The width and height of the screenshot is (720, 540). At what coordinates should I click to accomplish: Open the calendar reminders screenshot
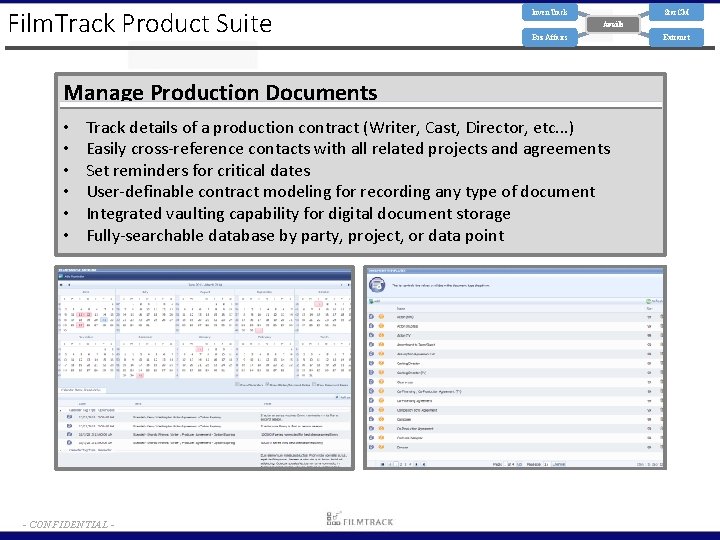pyautogui.click(x=204, y=368)
